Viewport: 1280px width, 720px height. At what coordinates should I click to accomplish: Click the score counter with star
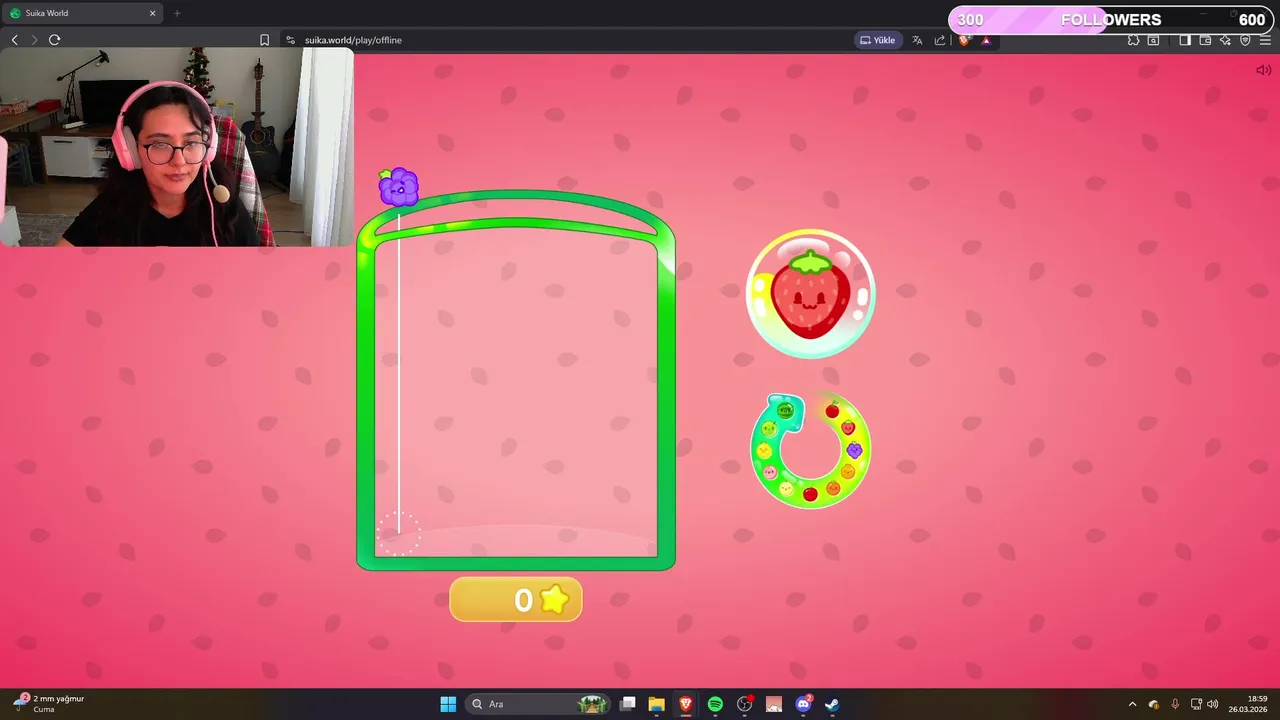[x=516, y=600]
